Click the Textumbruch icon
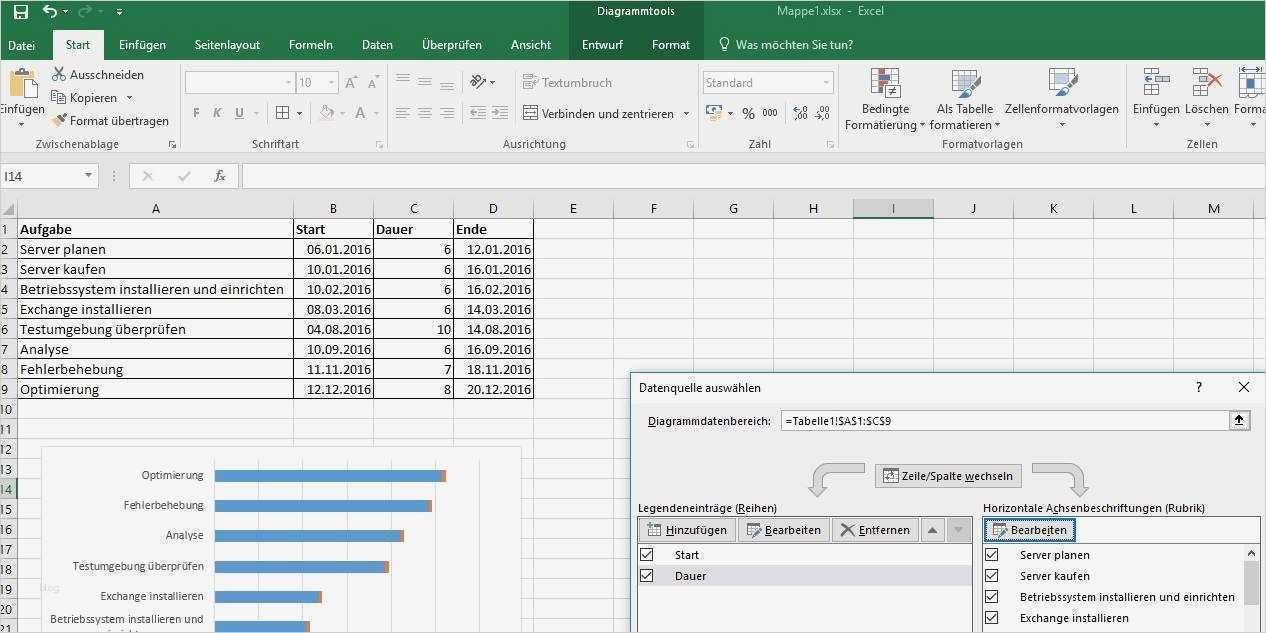 click(531, 82)
